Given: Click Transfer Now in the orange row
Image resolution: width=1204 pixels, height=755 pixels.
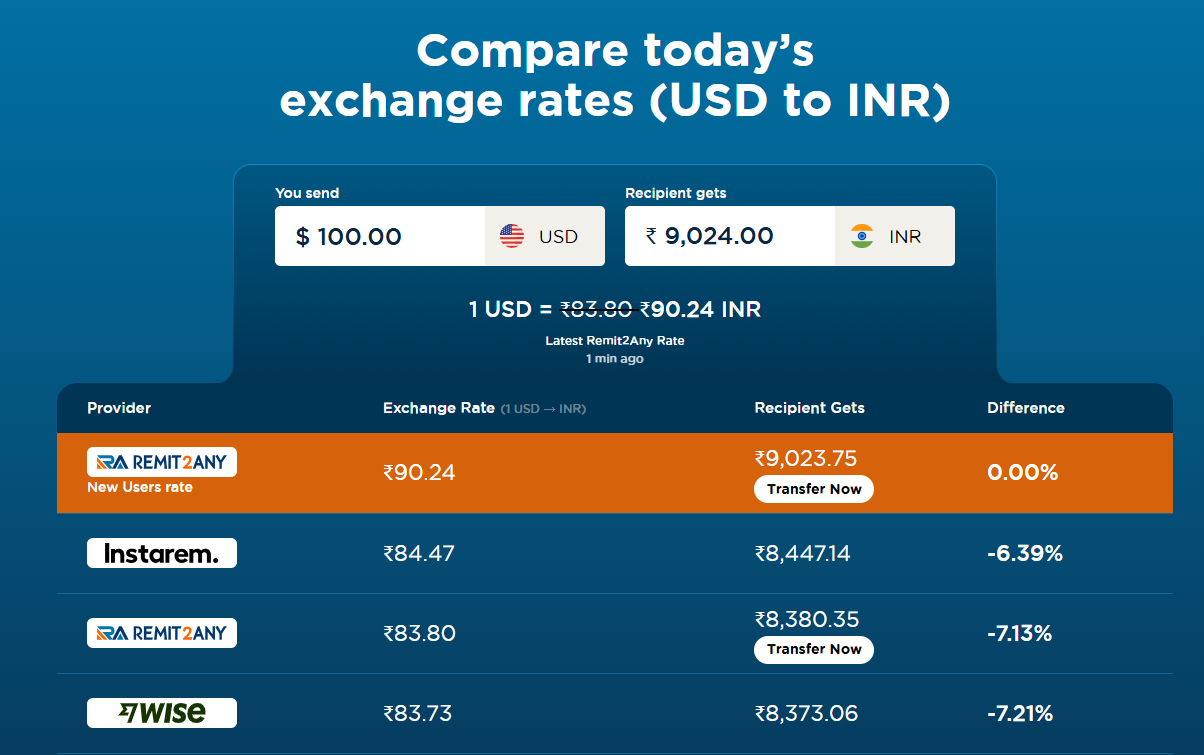Looking at the screenshot, I should tap(814, 489).
